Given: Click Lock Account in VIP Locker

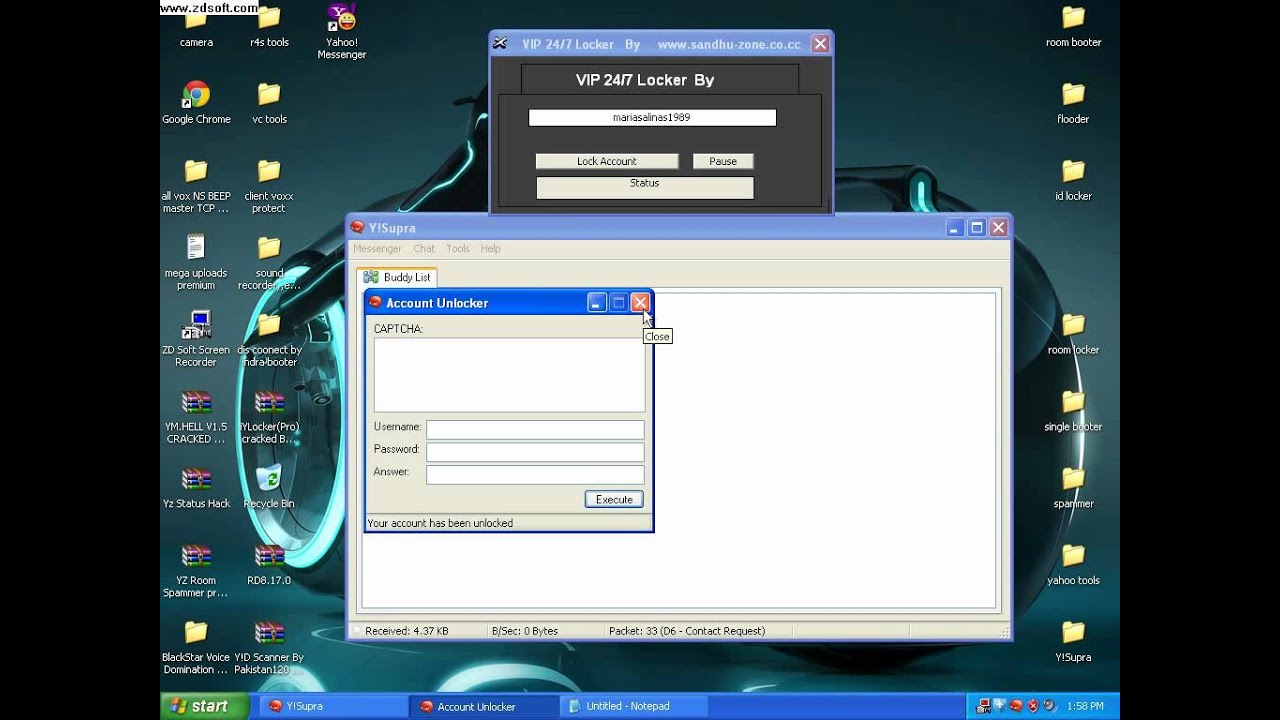Looking at the screenshot, I should pos(607,161).
